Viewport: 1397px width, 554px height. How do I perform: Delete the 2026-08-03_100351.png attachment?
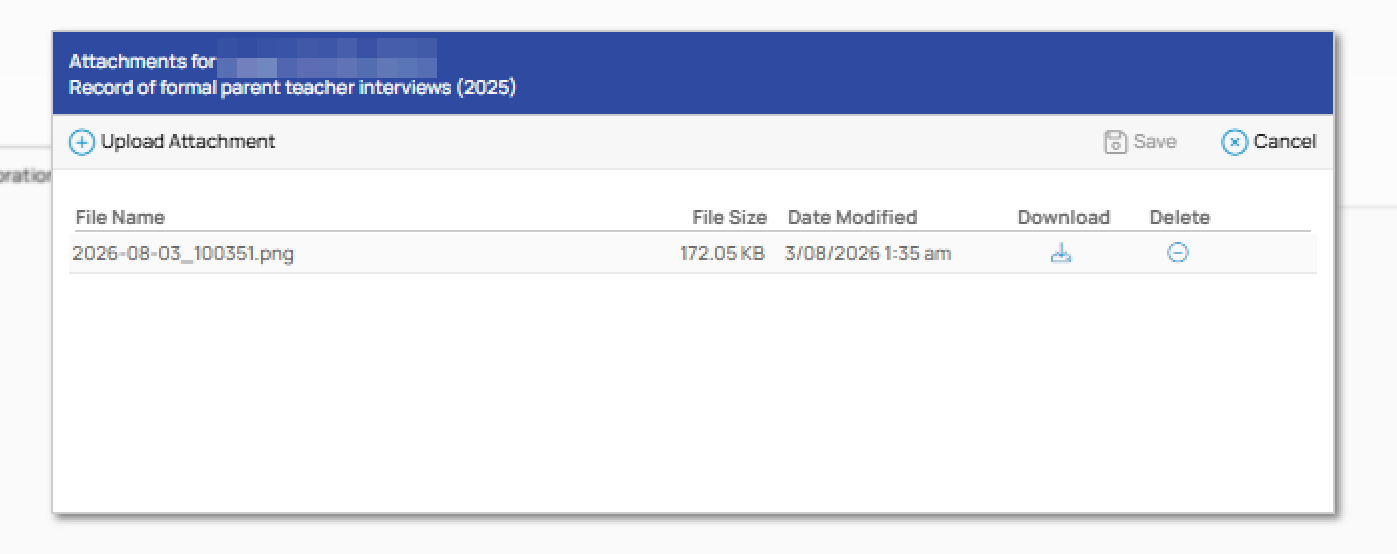1178,254
